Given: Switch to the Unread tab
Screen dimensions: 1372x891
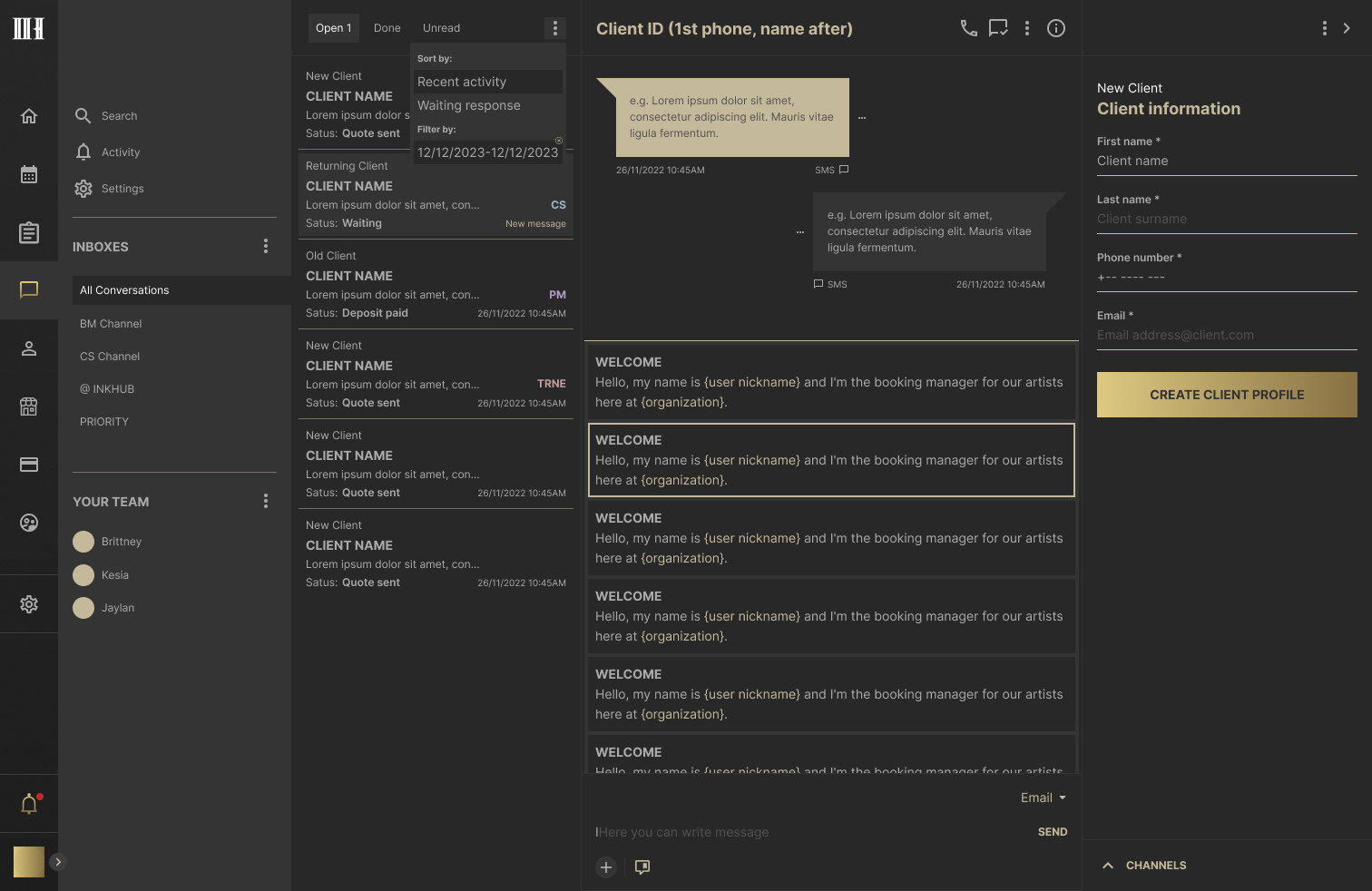Looking at the screenshot, I should coord(441,28).
